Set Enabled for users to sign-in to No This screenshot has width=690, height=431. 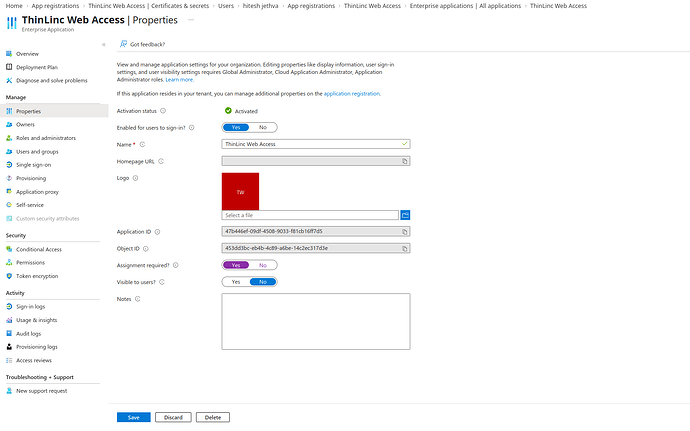(263, 127)
